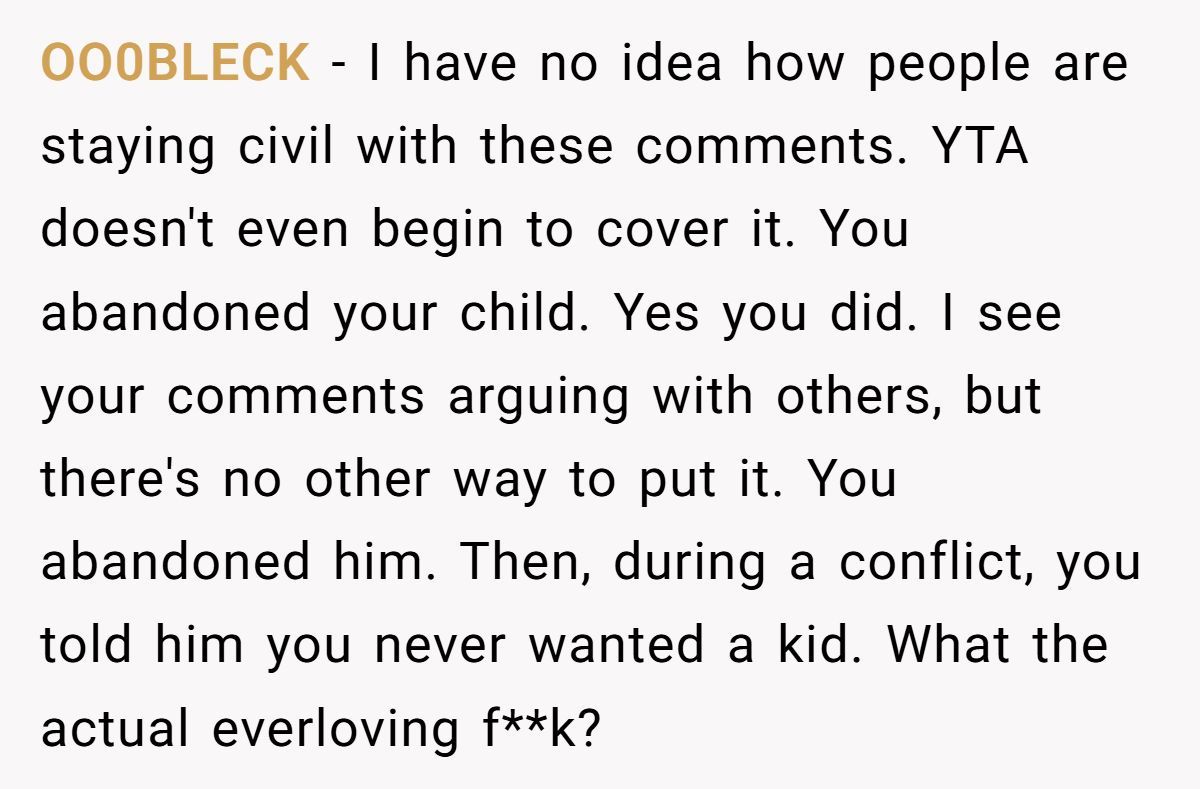1200x789 pixels.
Task: Select the word "begin" in the comment
Action: coord(438,230)
